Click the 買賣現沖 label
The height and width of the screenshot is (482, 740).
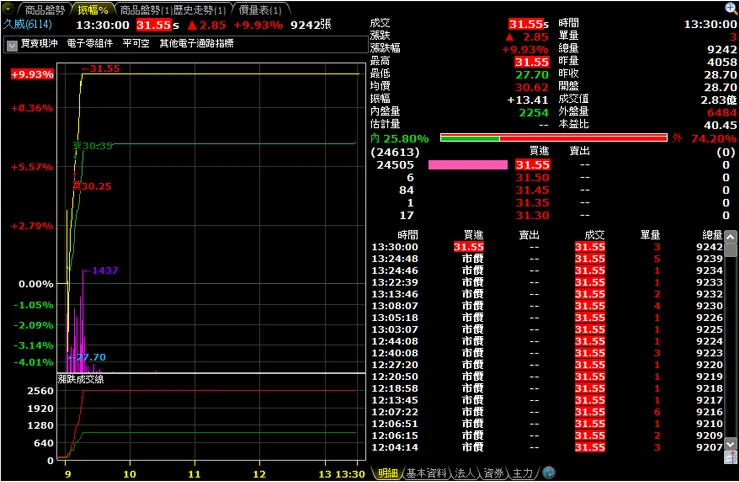coord(39,43)
